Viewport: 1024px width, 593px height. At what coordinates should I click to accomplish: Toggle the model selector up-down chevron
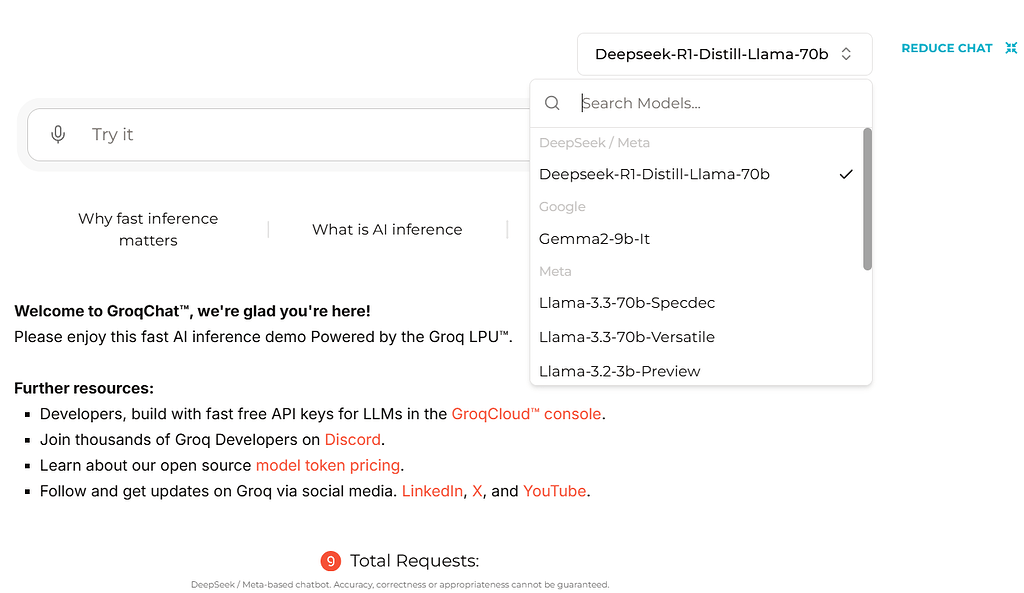pos(846,54)
